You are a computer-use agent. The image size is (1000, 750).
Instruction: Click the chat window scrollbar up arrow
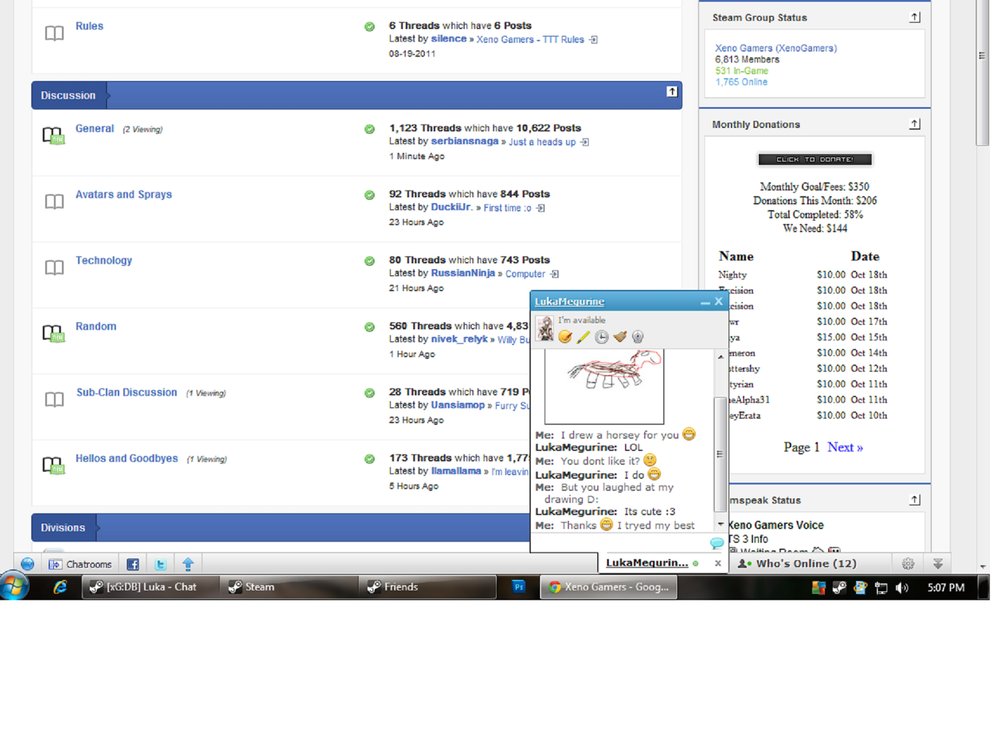721,357
